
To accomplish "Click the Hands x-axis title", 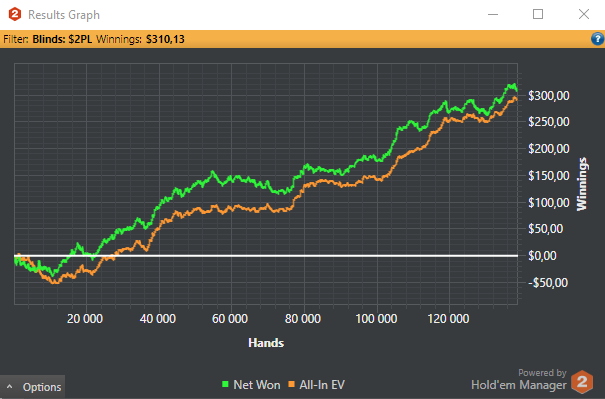I will (x=266, y=343).
